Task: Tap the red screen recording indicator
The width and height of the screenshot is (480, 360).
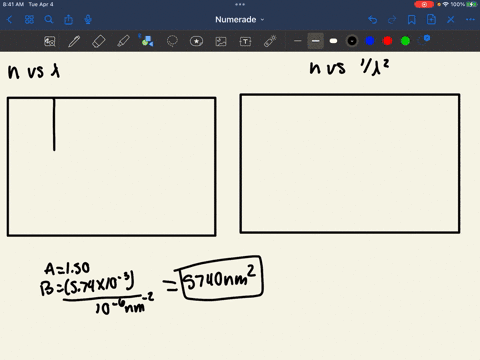Action: (x=424, y=4)
